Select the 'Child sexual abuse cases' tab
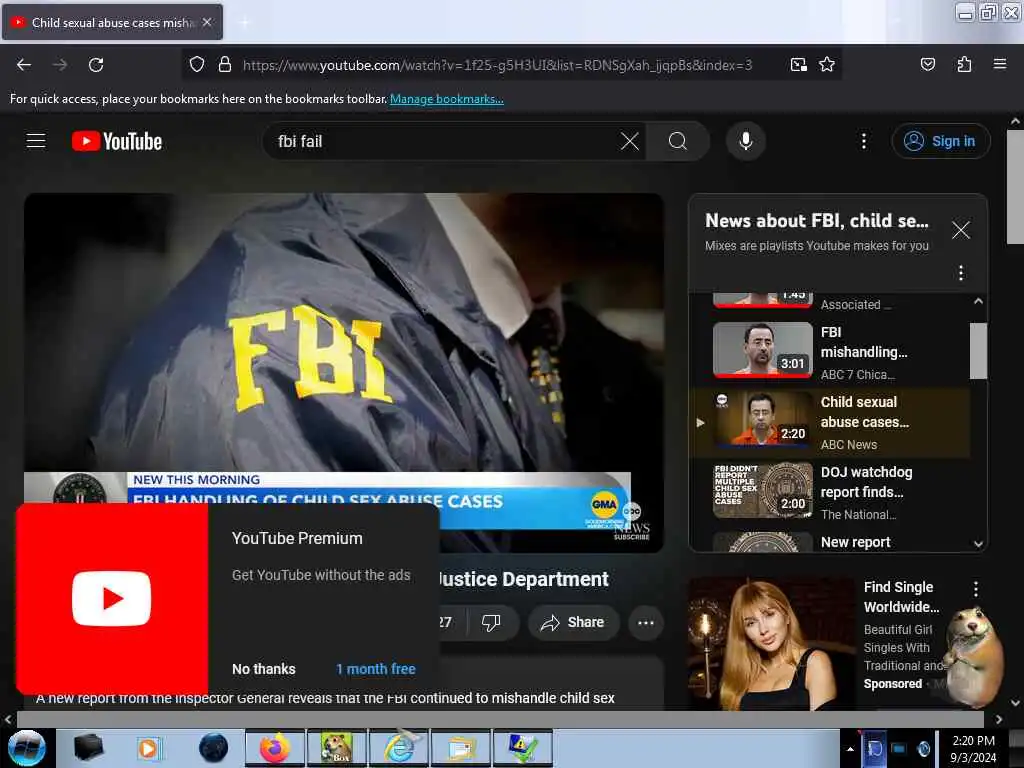 click(x=112, y=22)
